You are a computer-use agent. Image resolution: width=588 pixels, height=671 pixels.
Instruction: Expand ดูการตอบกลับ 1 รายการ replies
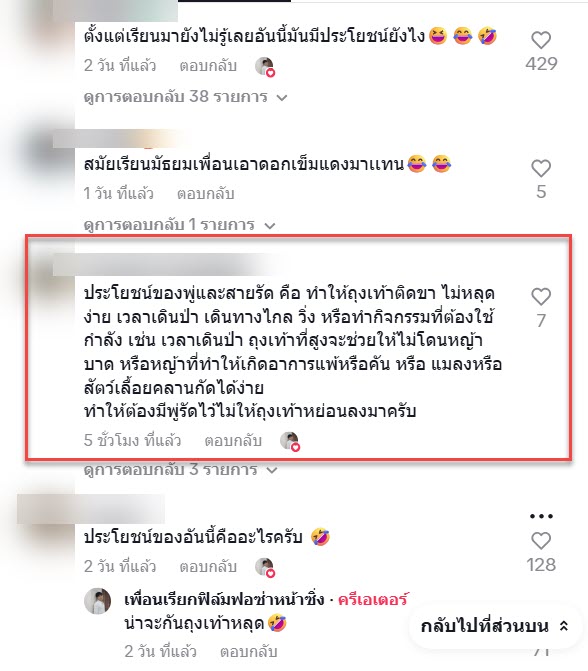179,225
